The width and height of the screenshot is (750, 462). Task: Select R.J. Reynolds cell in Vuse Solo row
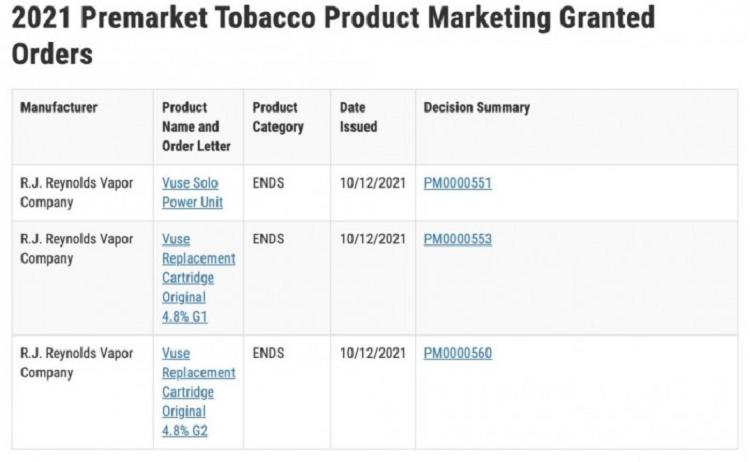click(77, 192)
